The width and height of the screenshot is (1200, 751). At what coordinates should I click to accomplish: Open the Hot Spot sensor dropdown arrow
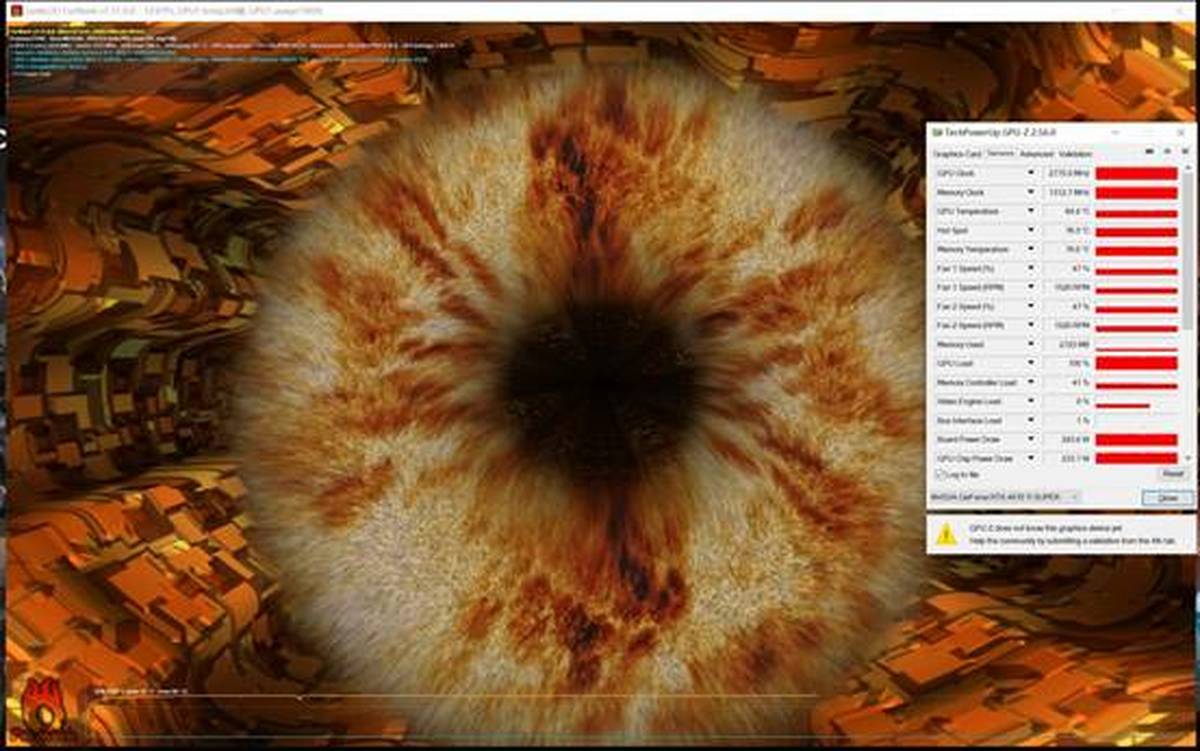pyautogui.click(x=1031, y=231)
